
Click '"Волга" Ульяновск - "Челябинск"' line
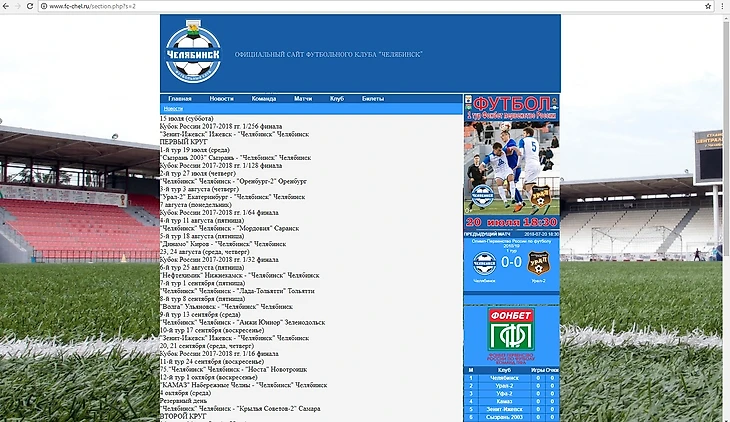[x=226, y=306]
